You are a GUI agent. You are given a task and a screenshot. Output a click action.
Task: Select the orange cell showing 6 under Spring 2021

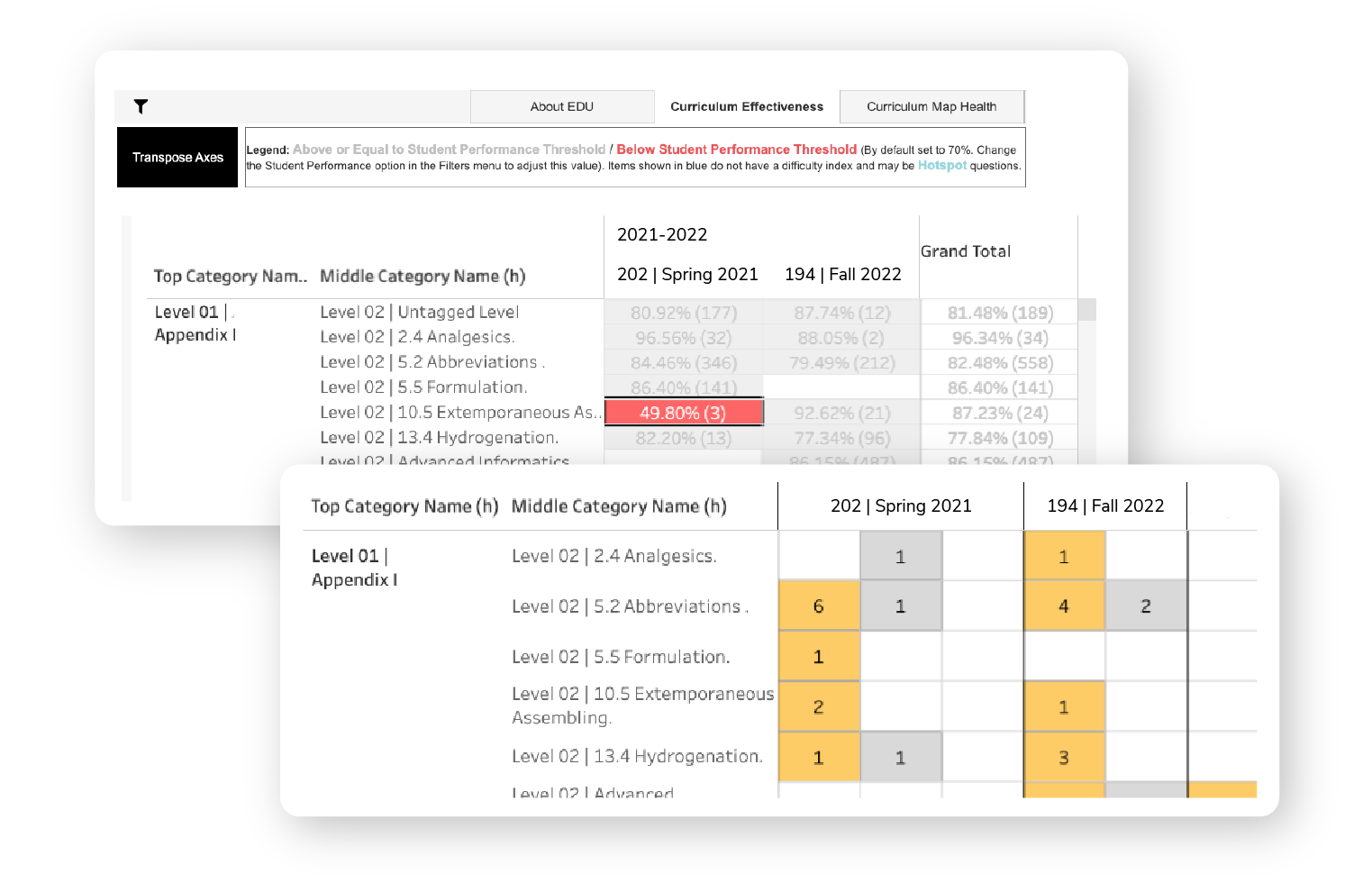coord(819,605)
